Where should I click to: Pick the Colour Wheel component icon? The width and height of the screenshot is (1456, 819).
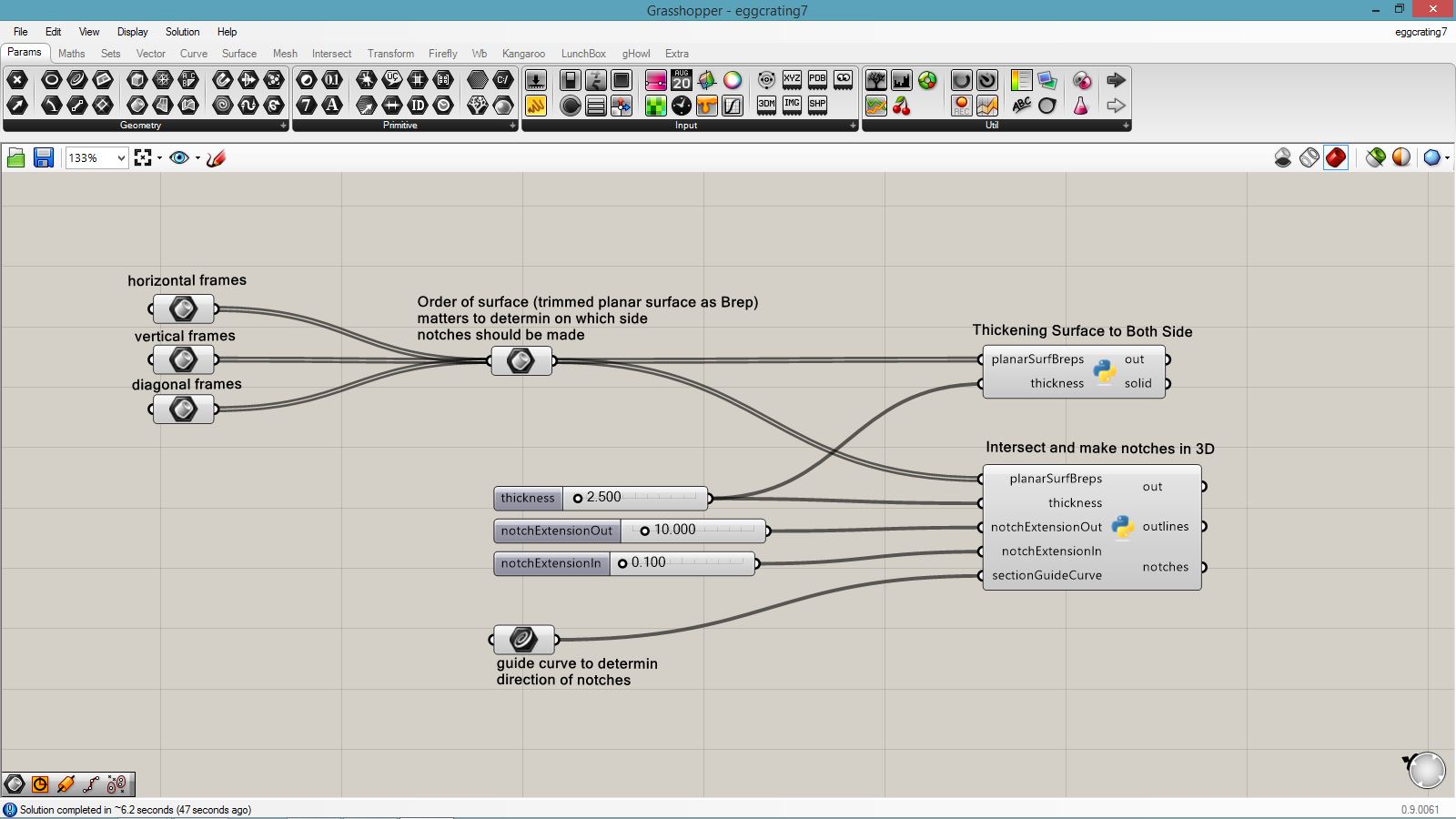tap(733, 80)
